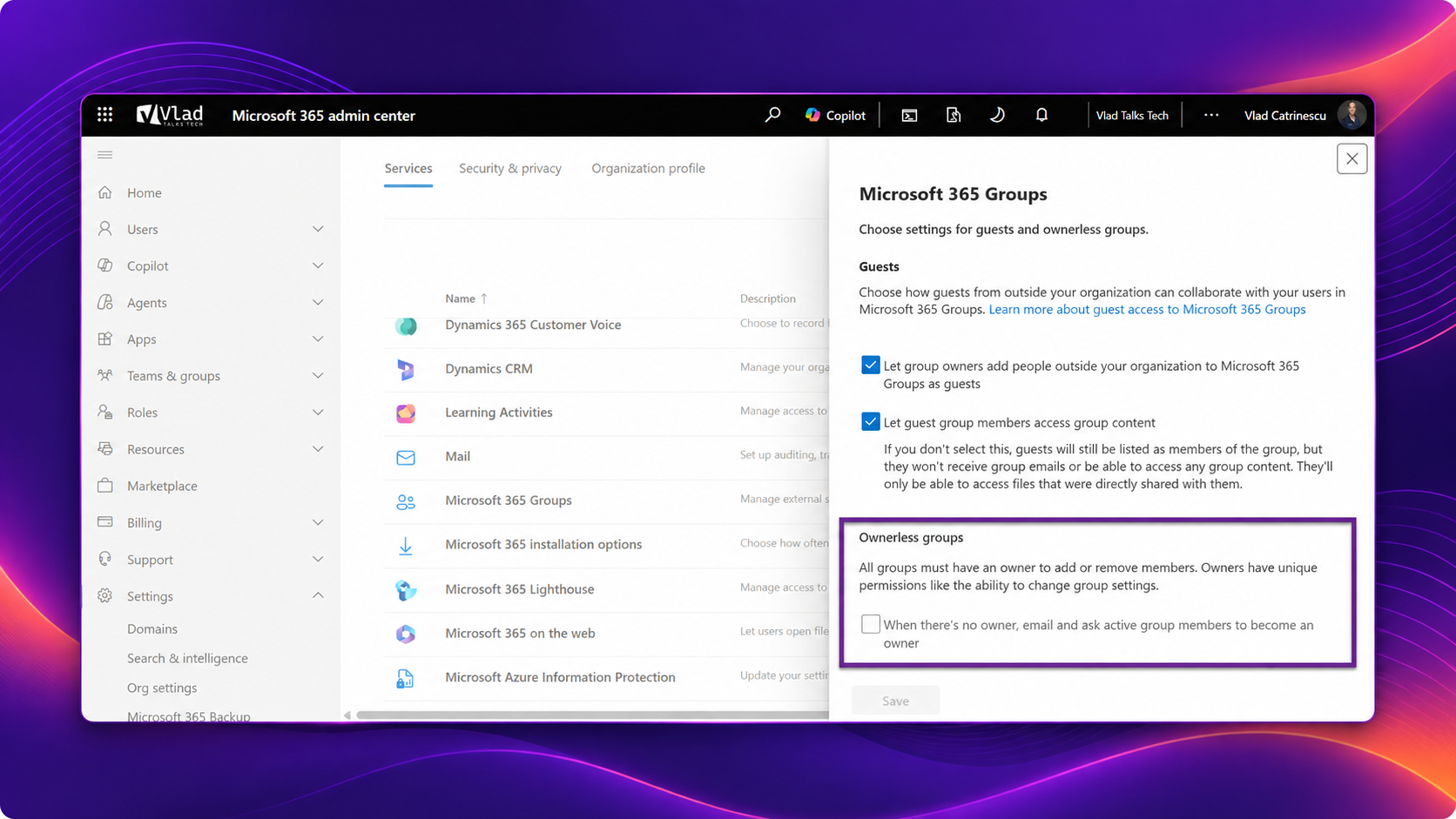Screen dimensions: 1456x819
Task: Click the search magnifier icon in header
Action: coord(772,115)
